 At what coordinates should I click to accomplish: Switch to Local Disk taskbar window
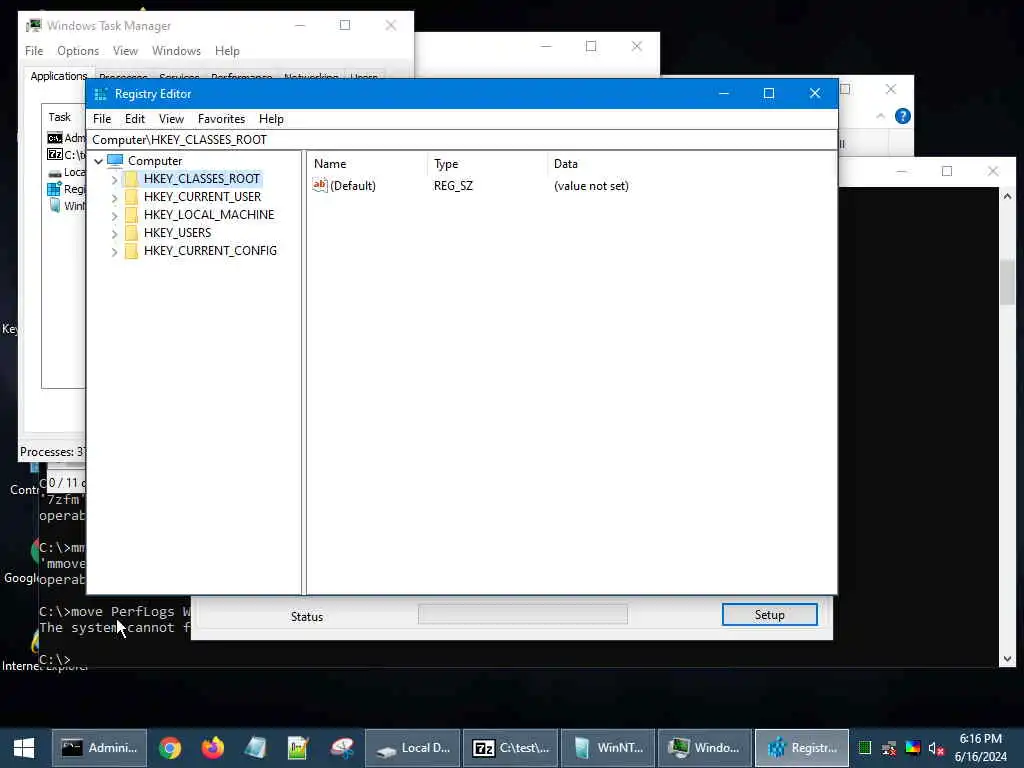click(413, 748)
